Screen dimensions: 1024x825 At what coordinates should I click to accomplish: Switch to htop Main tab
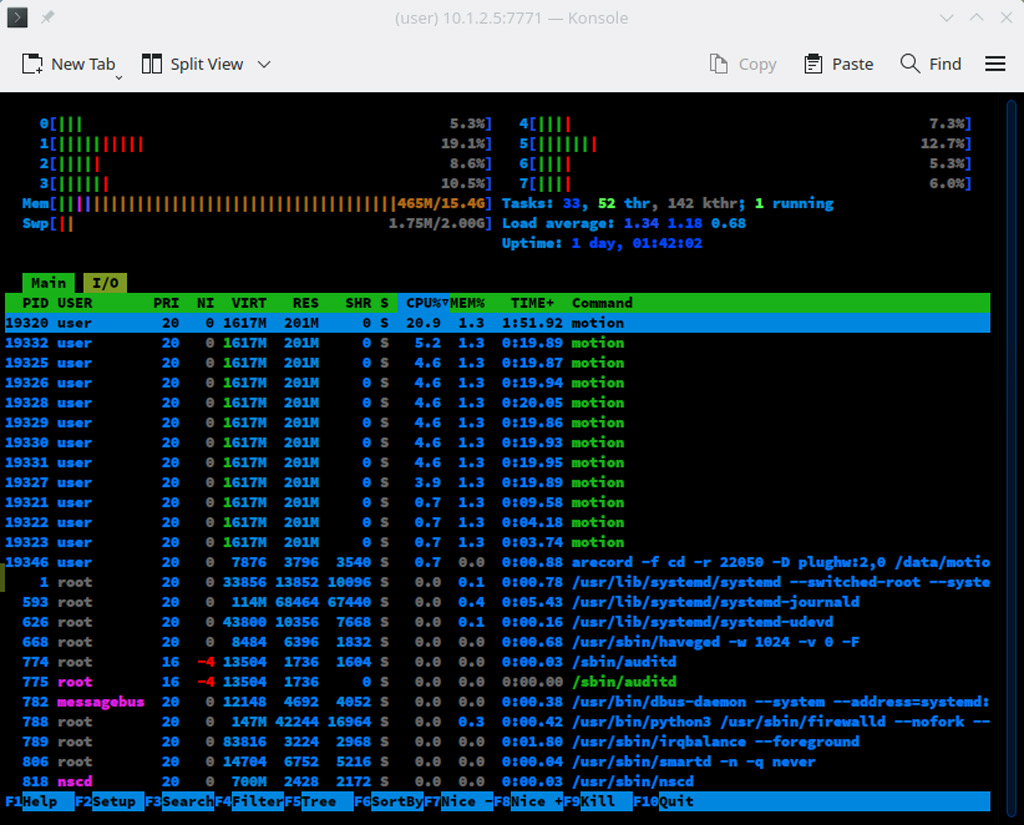pyautogui.click(x=48, y=283)
